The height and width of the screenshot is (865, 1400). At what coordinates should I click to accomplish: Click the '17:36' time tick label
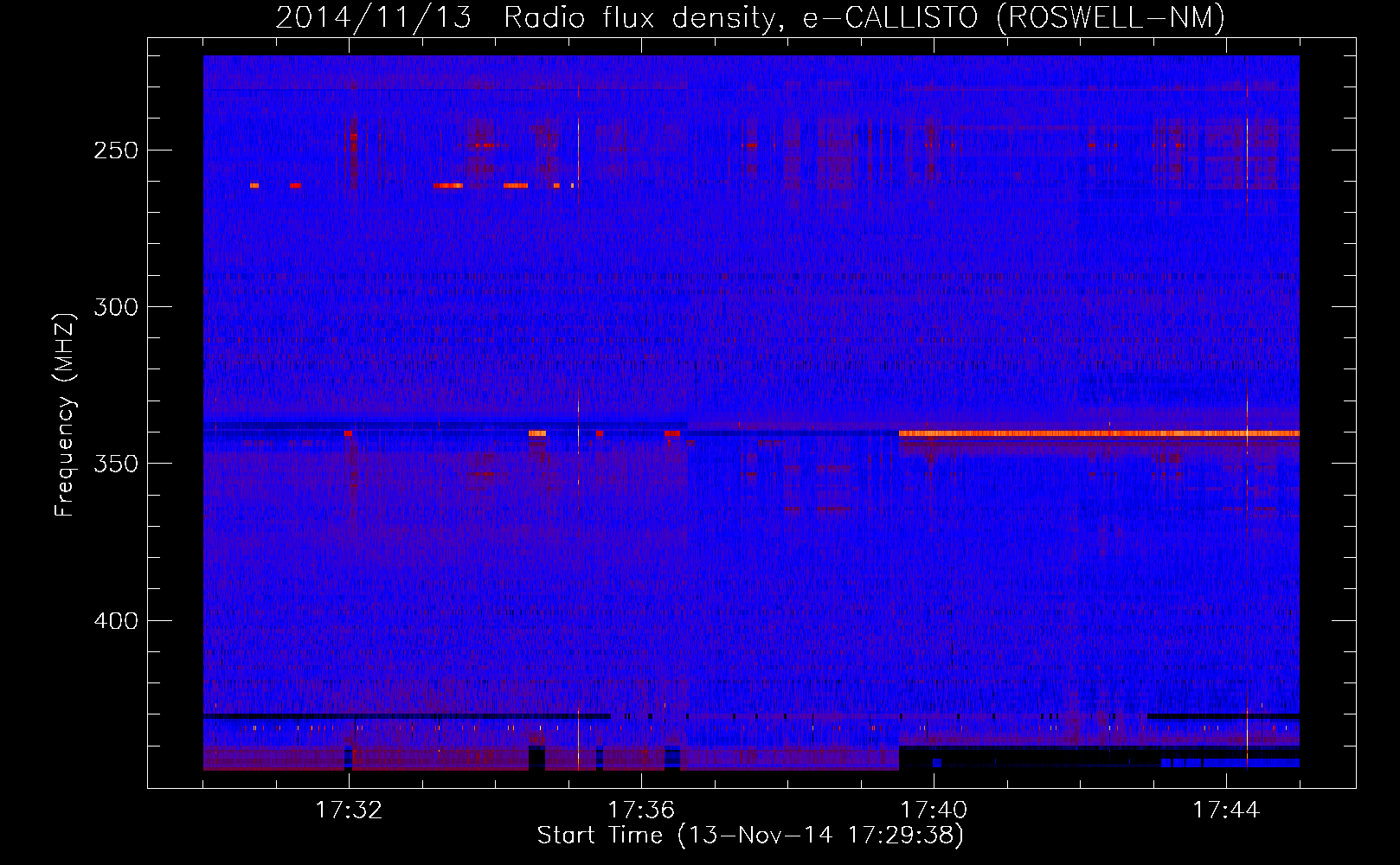point(641,810)
